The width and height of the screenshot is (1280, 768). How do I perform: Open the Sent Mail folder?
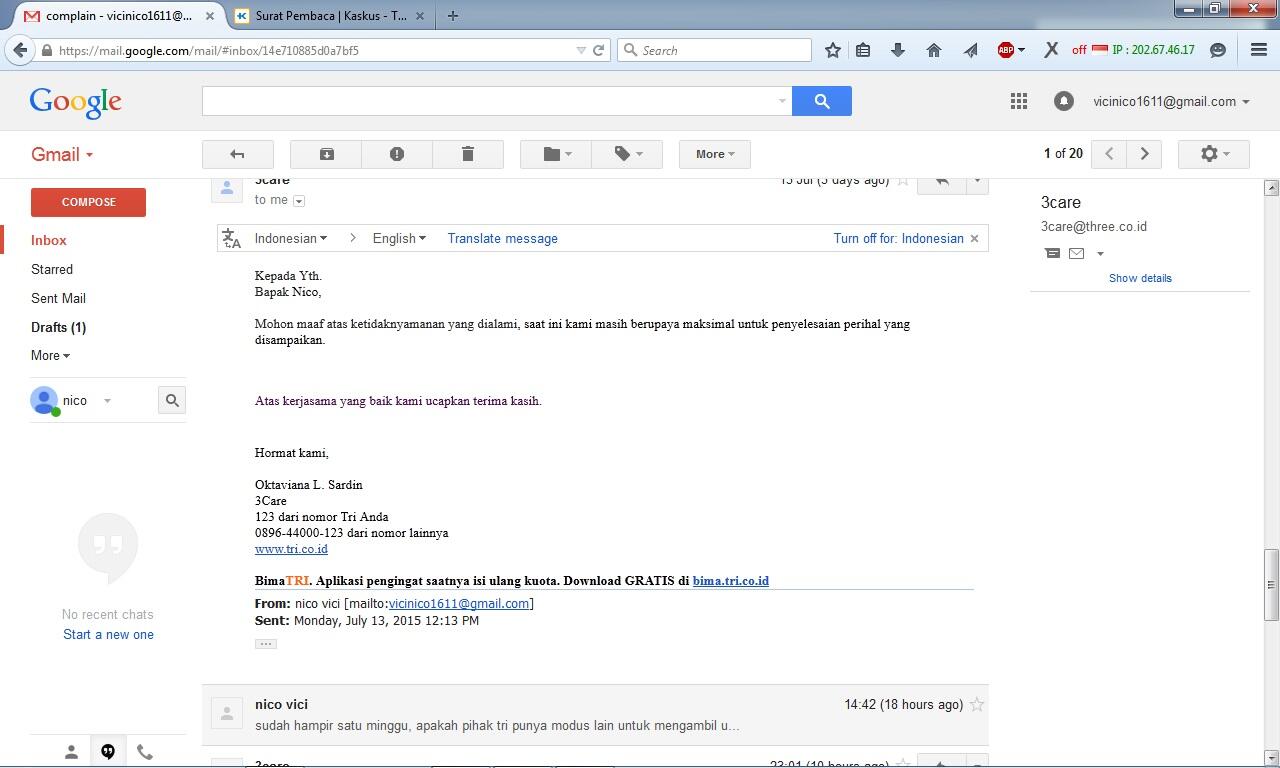(x=58, y=298)
